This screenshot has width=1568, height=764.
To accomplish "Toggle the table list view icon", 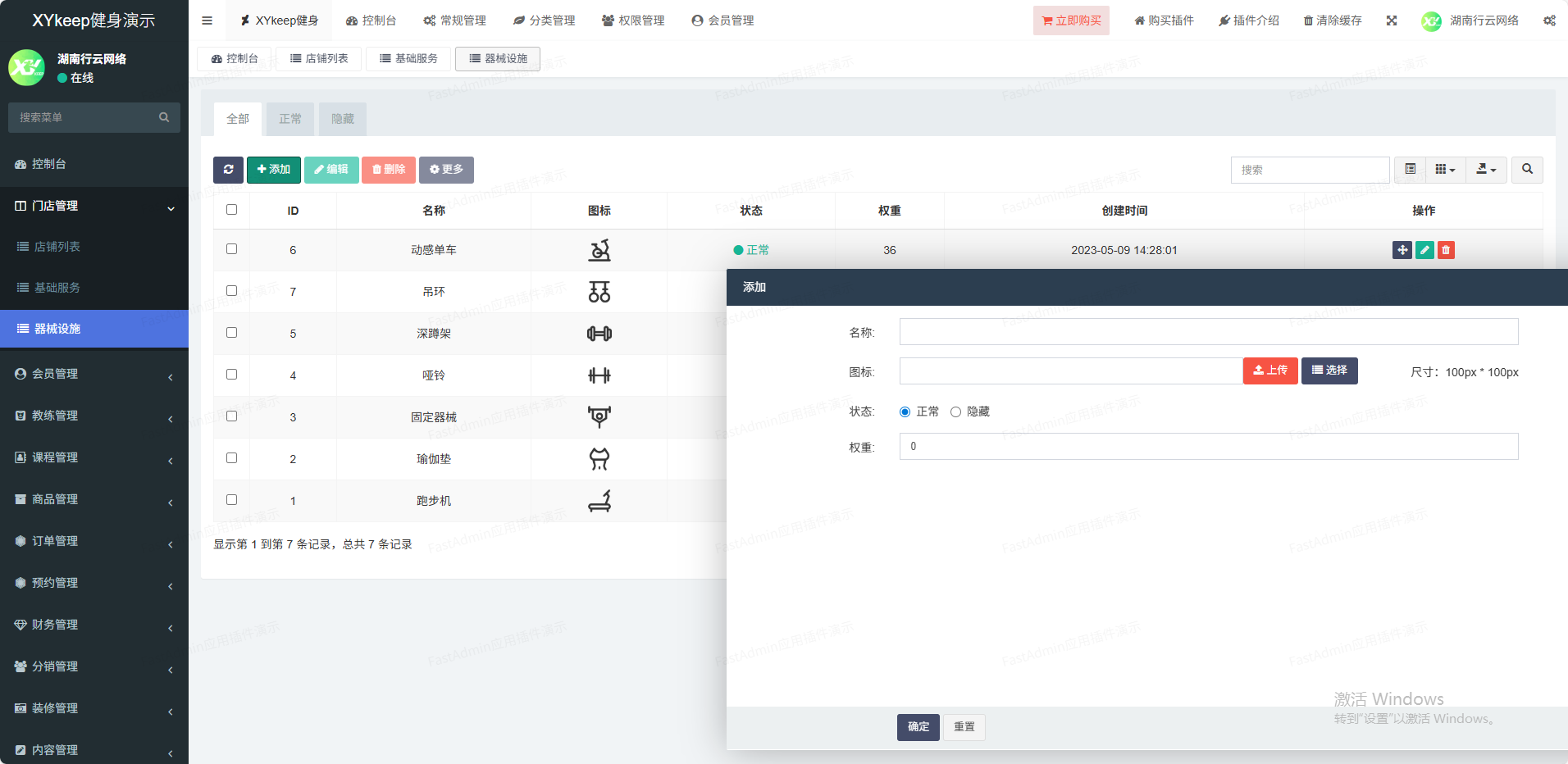I will [1410, 170].
